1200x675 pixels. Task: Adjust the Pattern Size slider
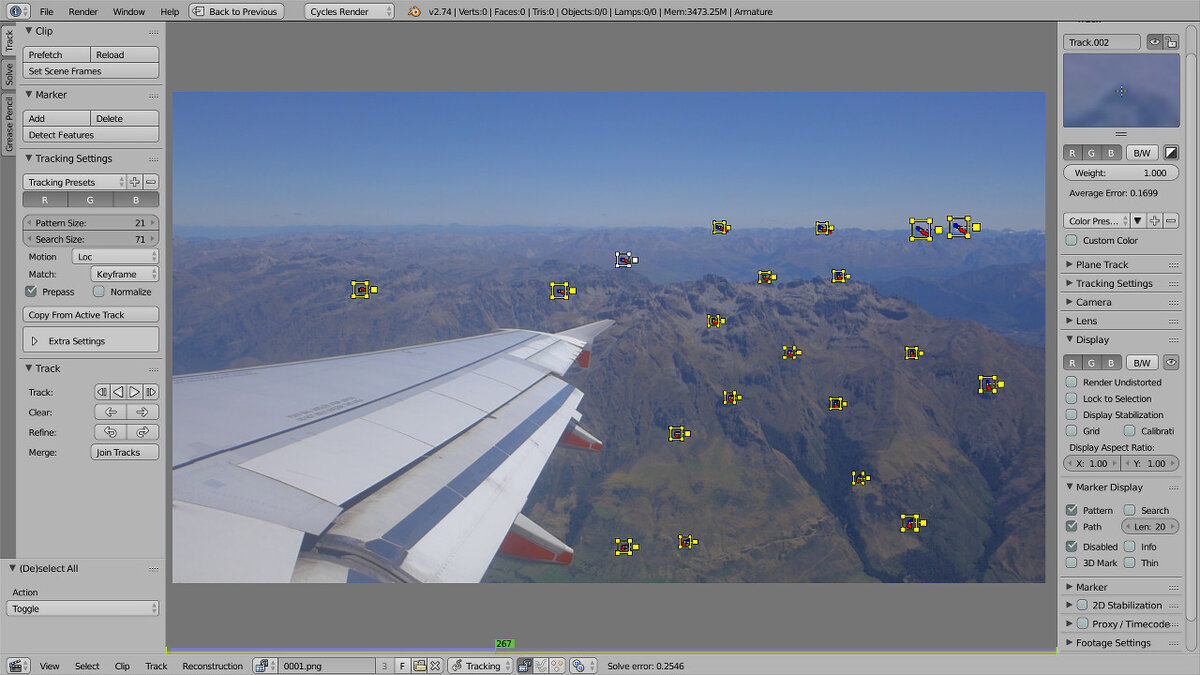(91, 222)
